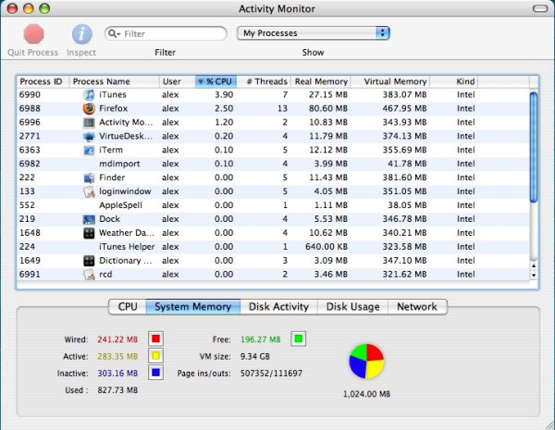
Task: Switch to the CPU tab
Action: [127, 306]
